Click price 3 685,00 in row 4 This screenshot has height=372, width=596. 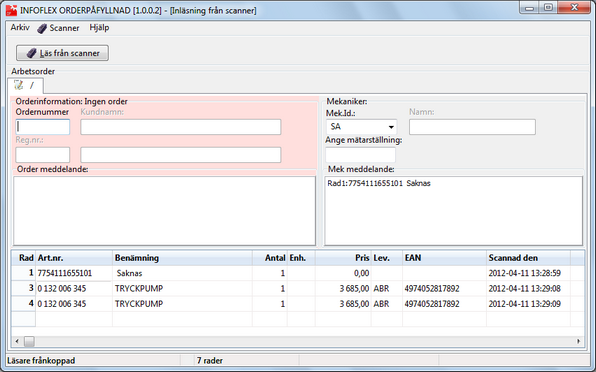[343, 304]
